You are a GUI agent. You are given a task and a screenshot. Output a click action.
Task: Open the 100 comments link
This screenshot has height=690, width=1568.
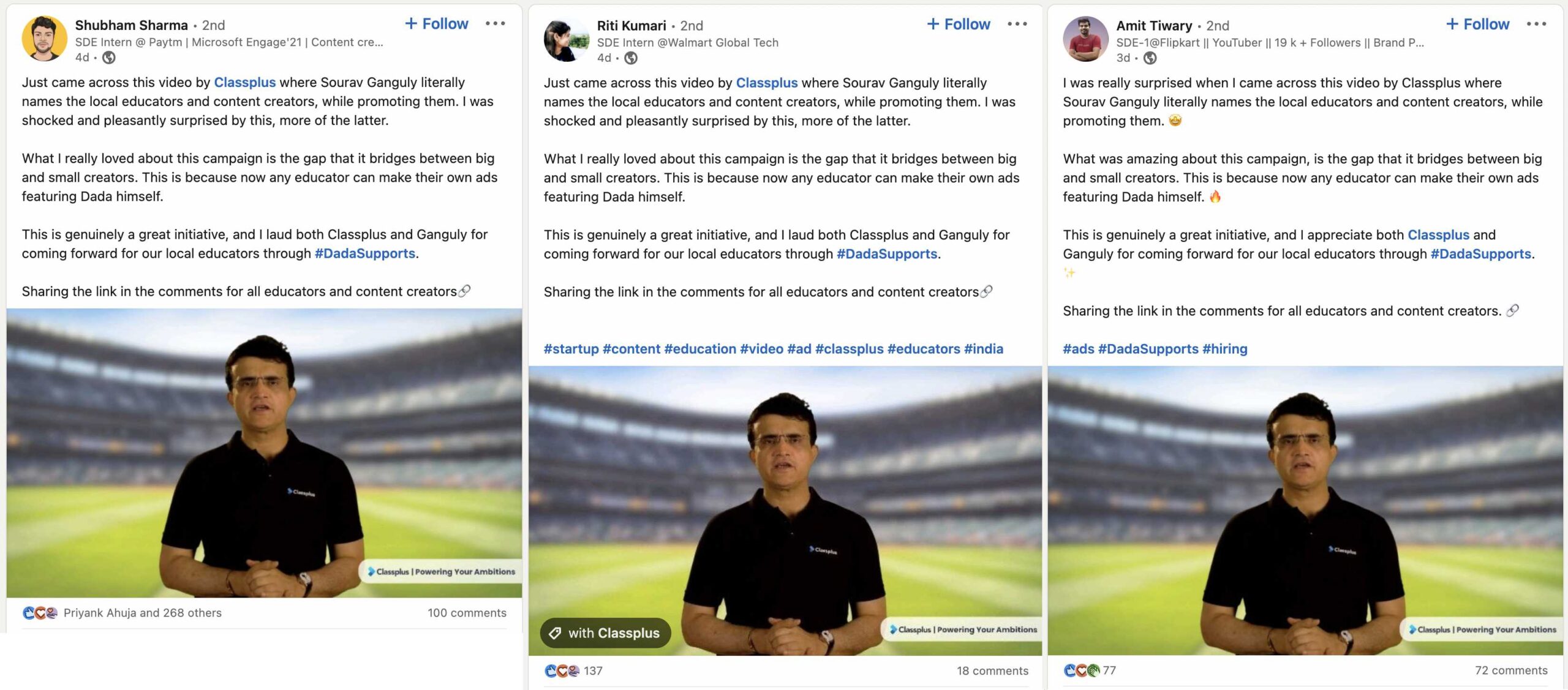467,613
